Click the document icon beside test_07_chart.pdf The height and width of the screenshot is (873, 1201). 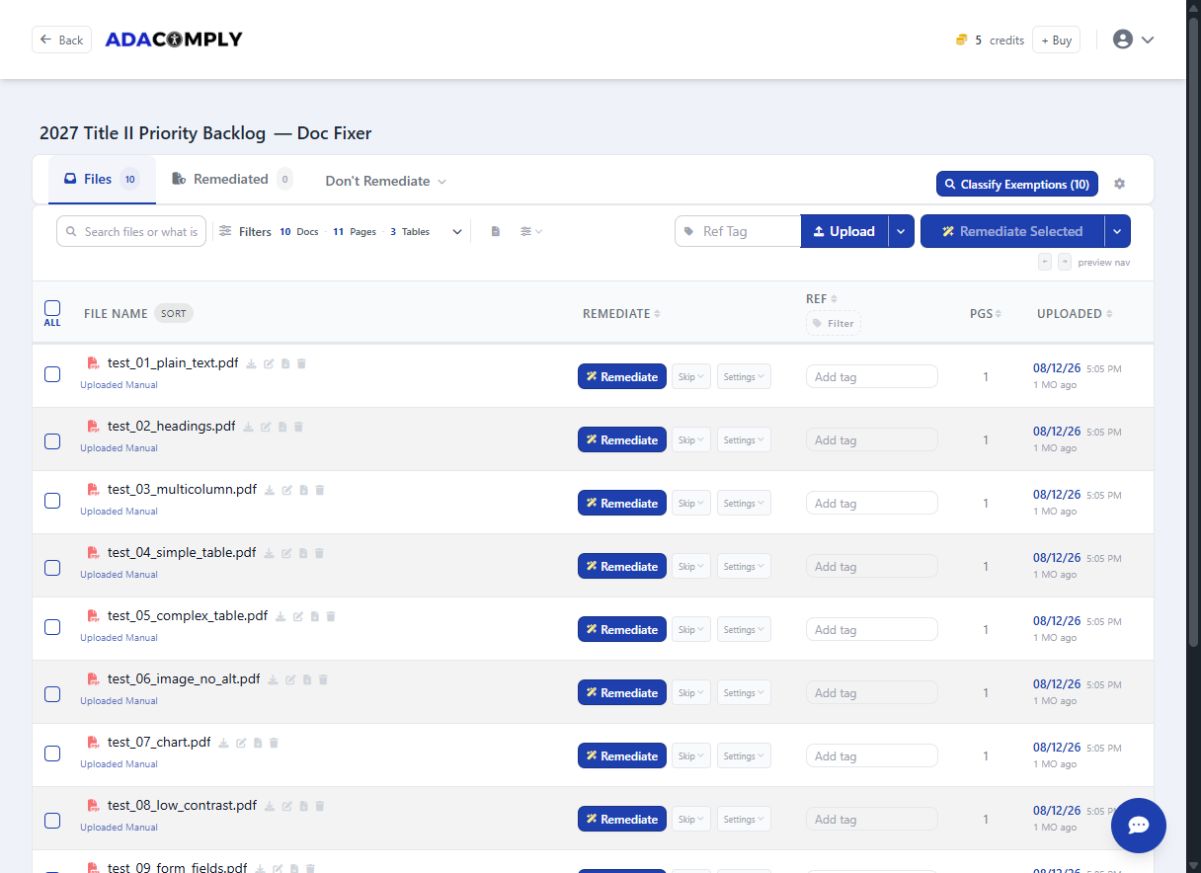(x=257, y=743)
